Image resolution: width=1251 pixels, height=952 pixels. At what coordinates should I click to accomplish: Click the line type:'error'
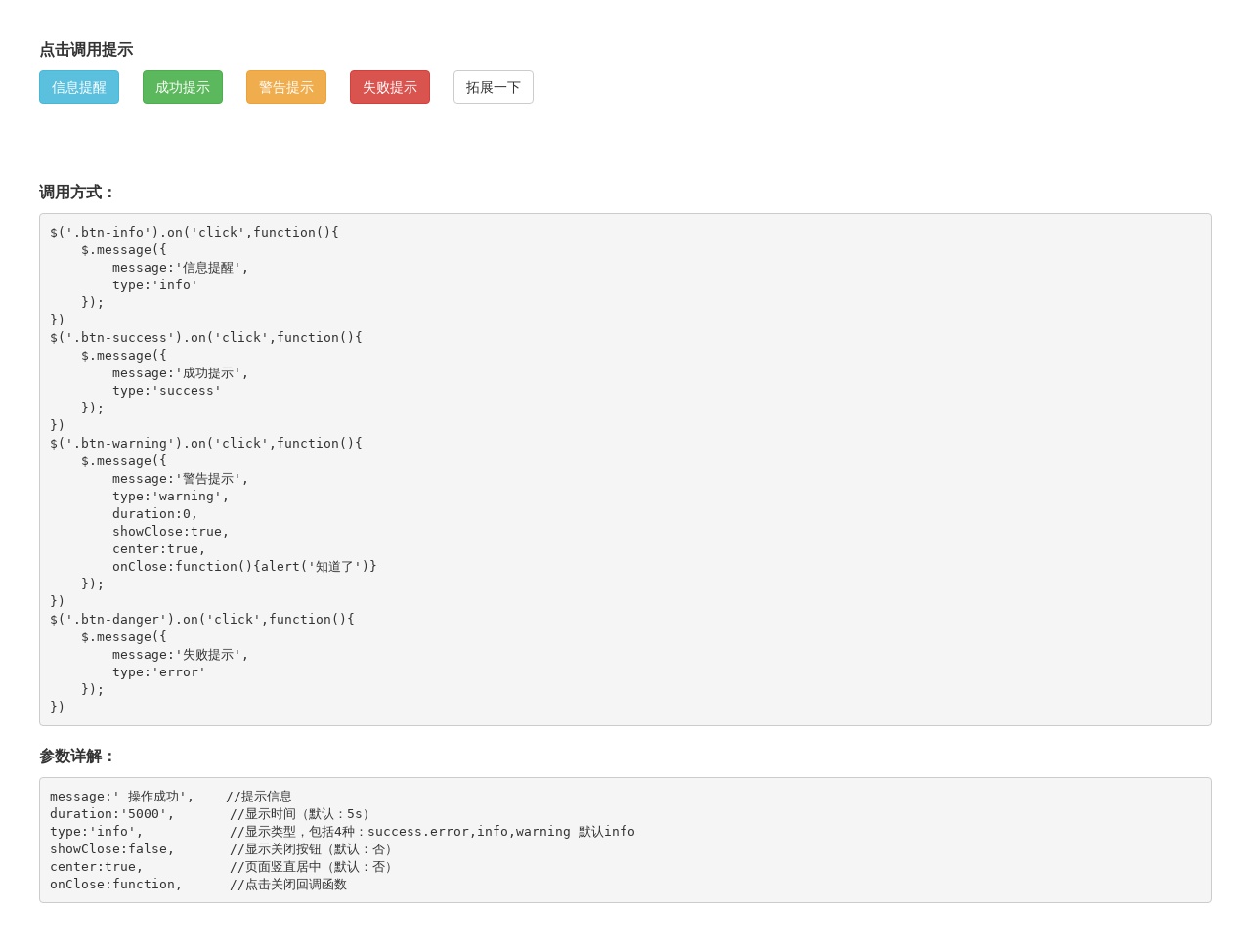tap(159, 672)
